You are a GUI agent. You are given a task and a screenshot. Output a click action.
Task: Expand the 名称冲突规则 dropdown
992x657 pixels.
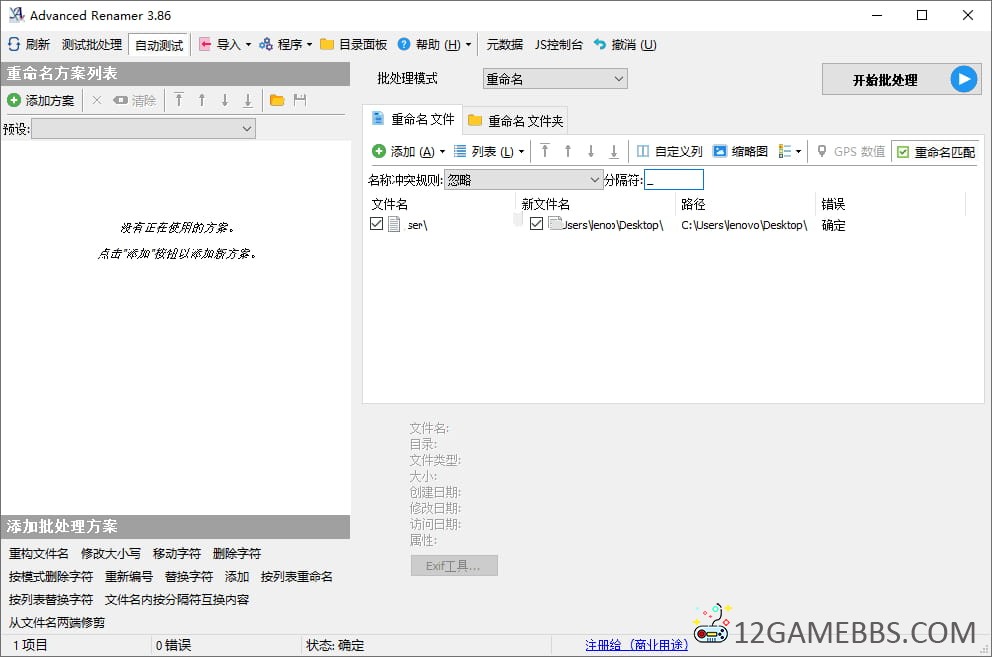click(x=522, y=180)
